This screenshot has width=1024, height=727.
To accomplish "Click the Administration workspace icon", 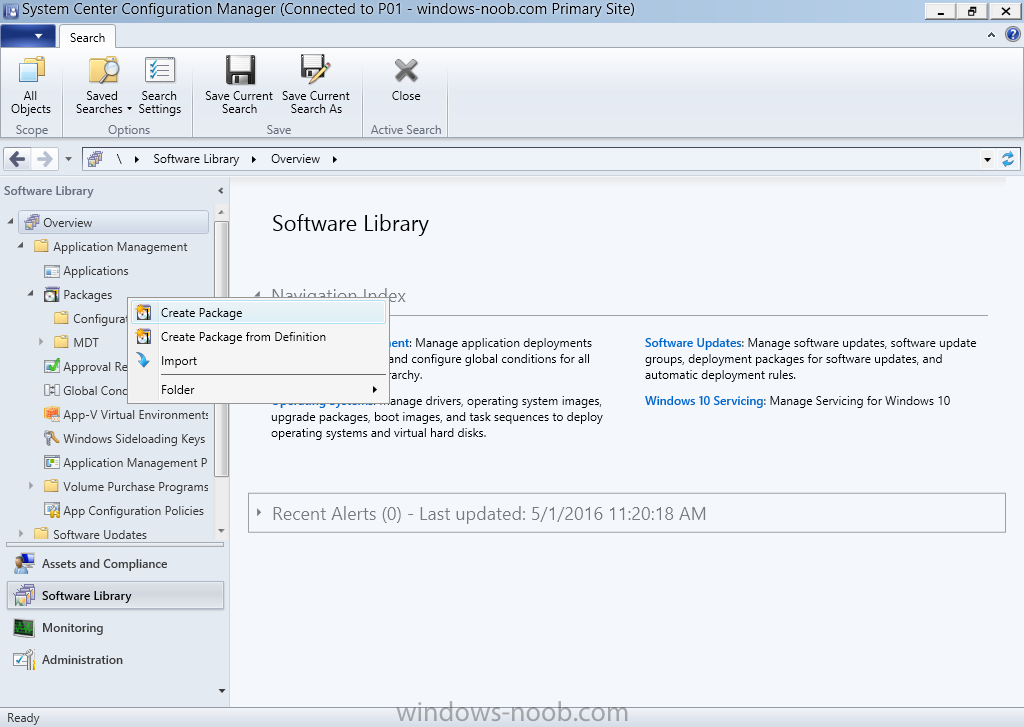I will click(24, 660).
